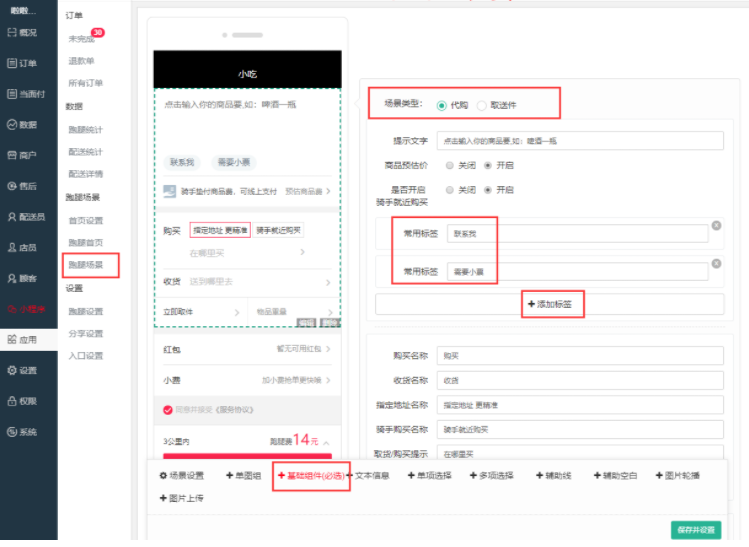Click 保存并设置 green button

[x=696, y=530]
